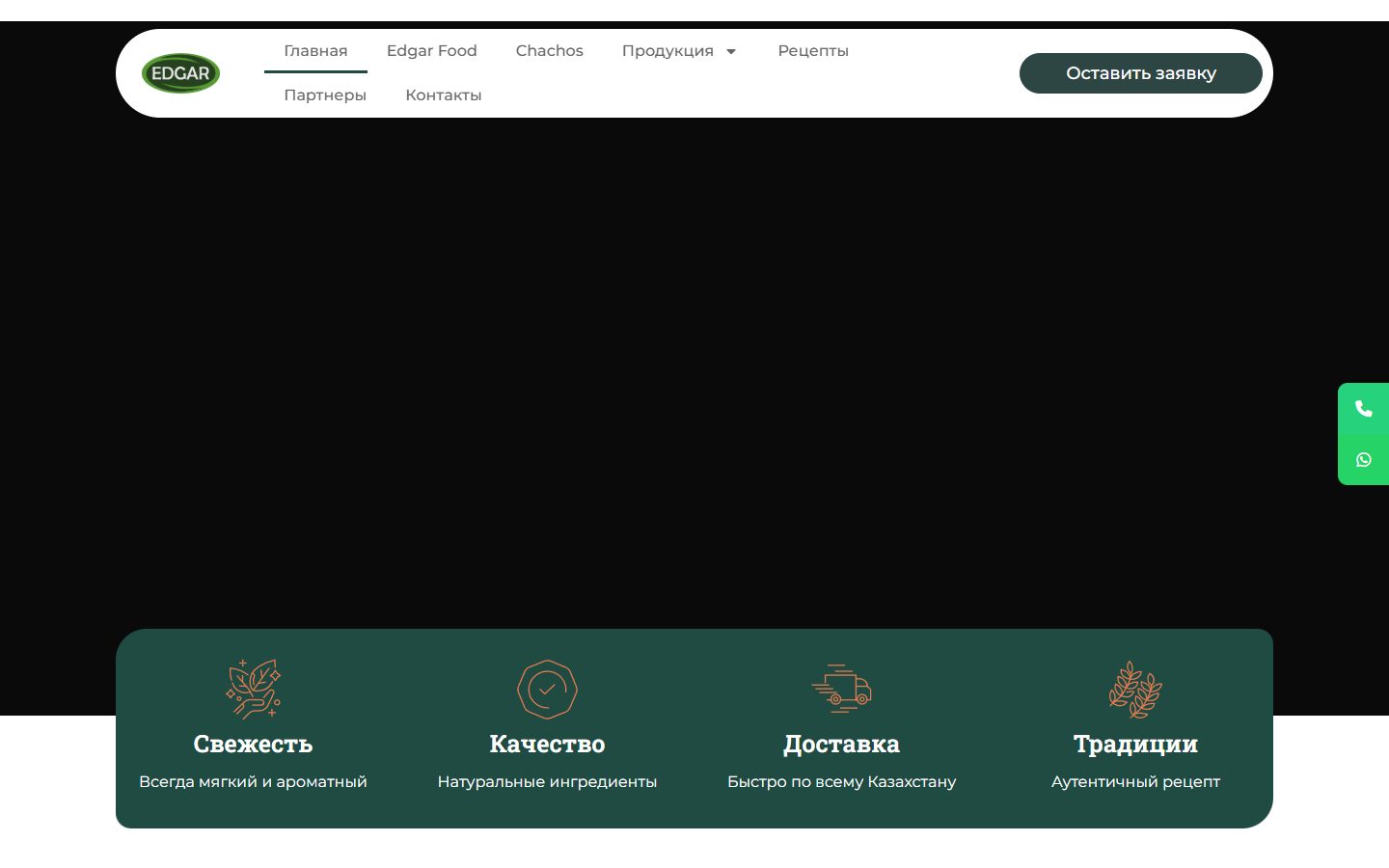Viewport: 1389px width, 868px height.
Task: Click the Традиции heading
Action: click(1135, 745)
